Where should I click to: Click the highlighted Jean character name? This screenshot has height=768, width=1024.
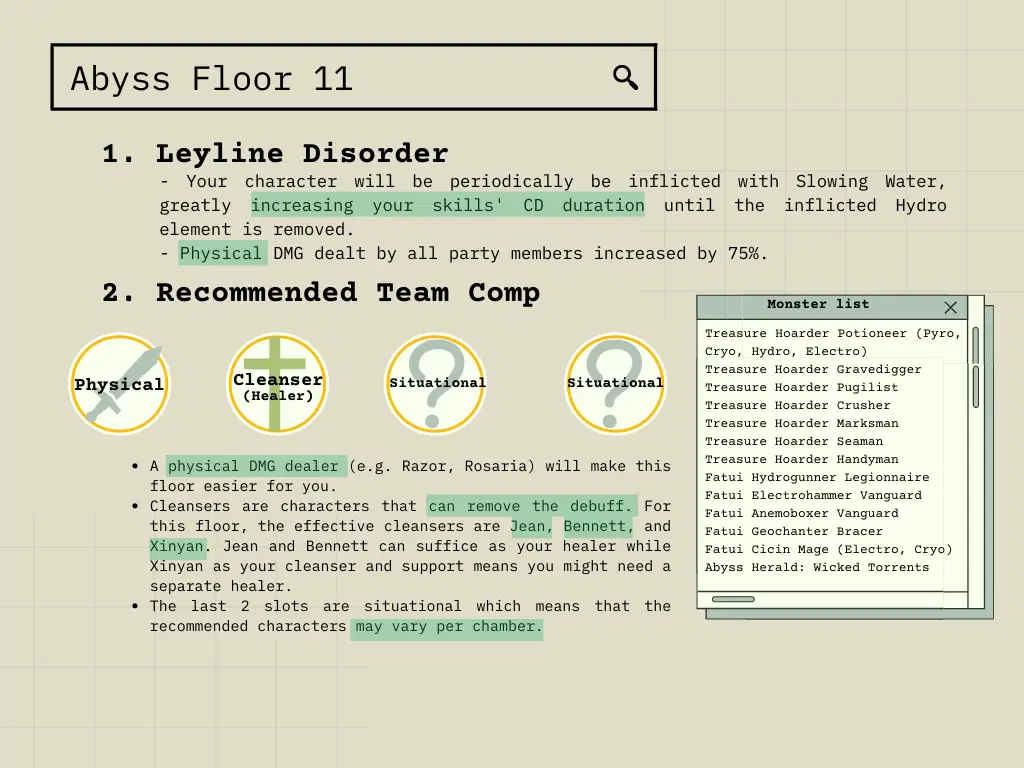(530, 526)
